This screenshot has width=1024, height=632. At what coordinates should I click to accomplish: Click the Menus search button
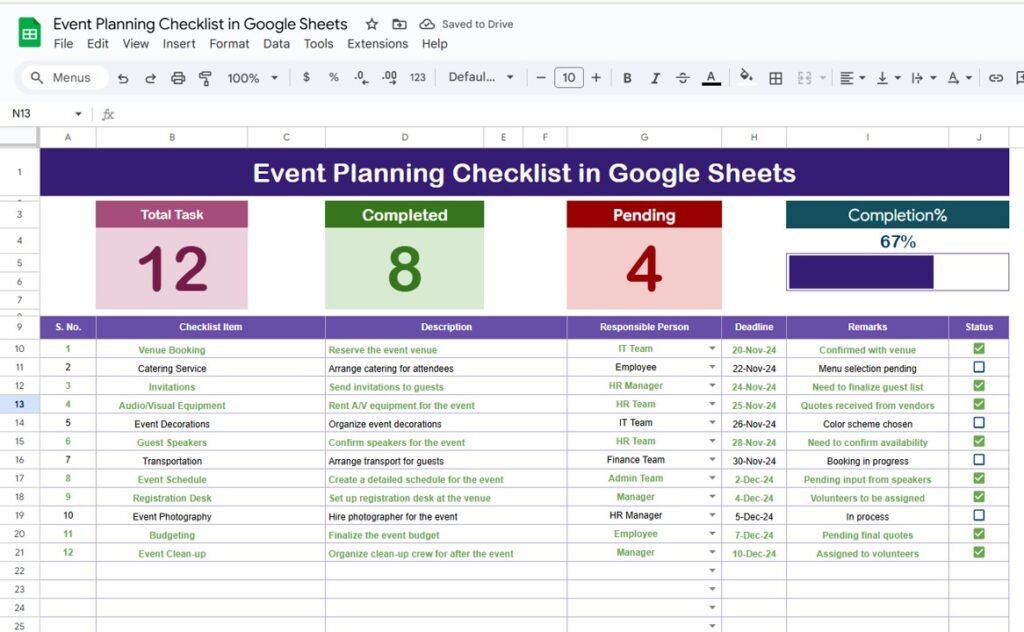60,78
